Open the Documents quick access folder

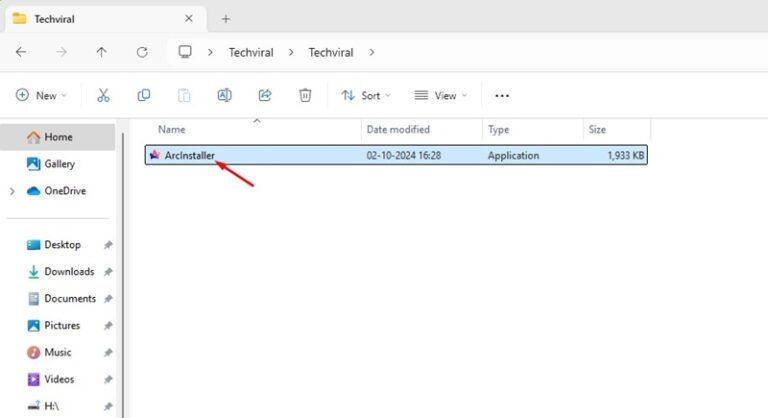57,298
